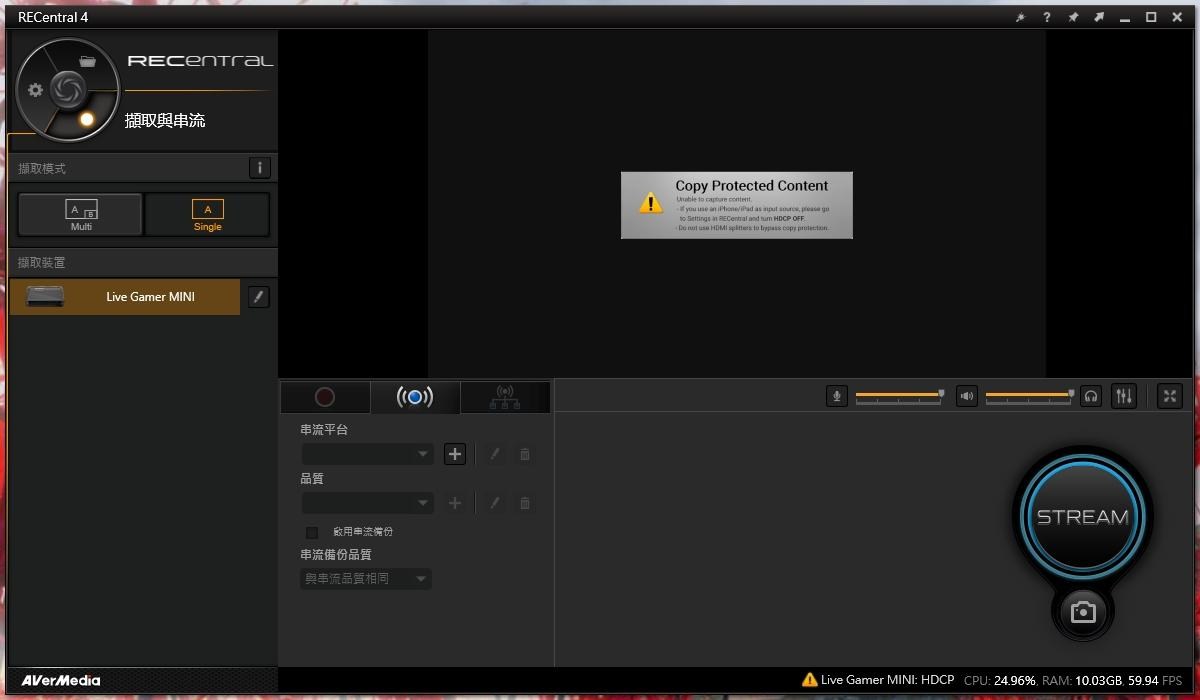1200x700 pixels.
Task: Switch to the multi-stream tab
Action: [505, 397]
